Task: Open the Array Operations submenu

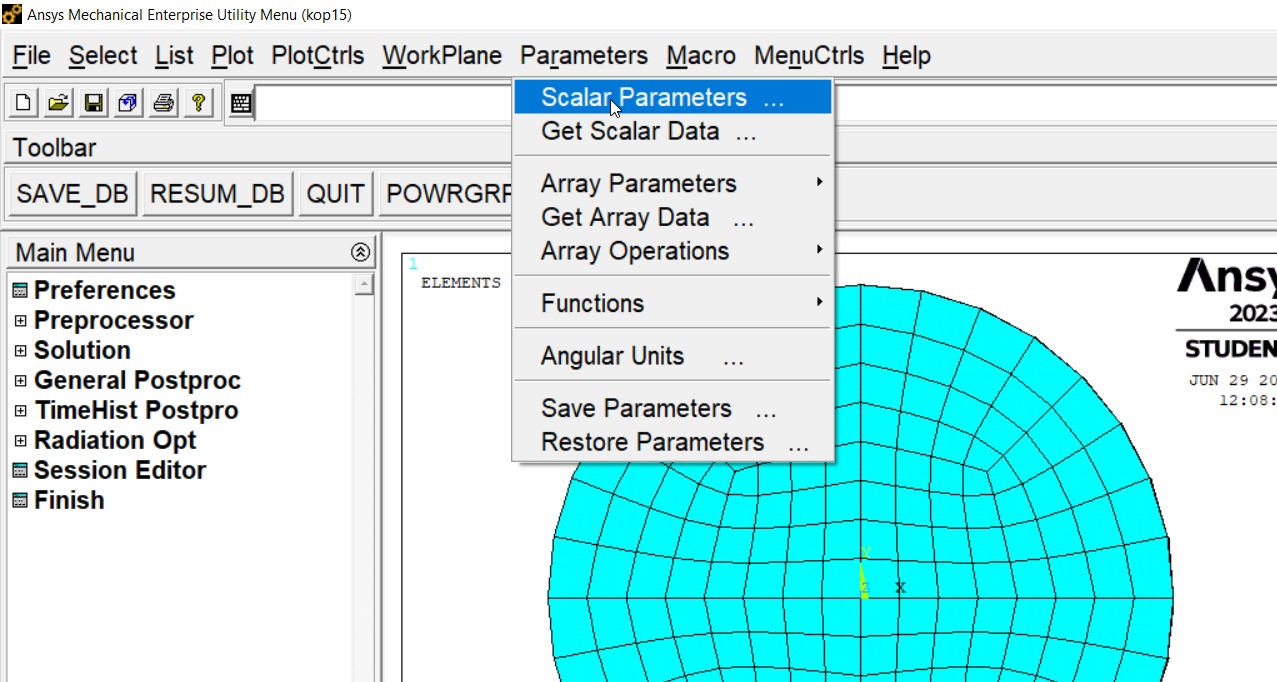Action: (x=673, y=251)
